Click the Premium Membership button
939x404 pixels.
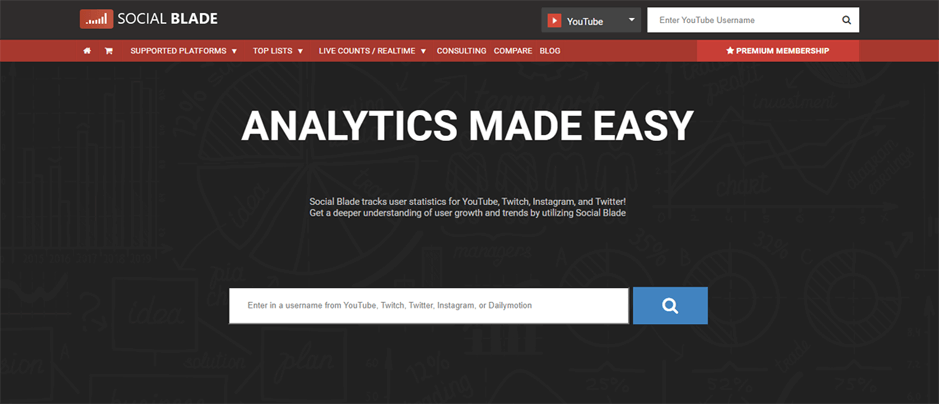(x=778, y=51)
